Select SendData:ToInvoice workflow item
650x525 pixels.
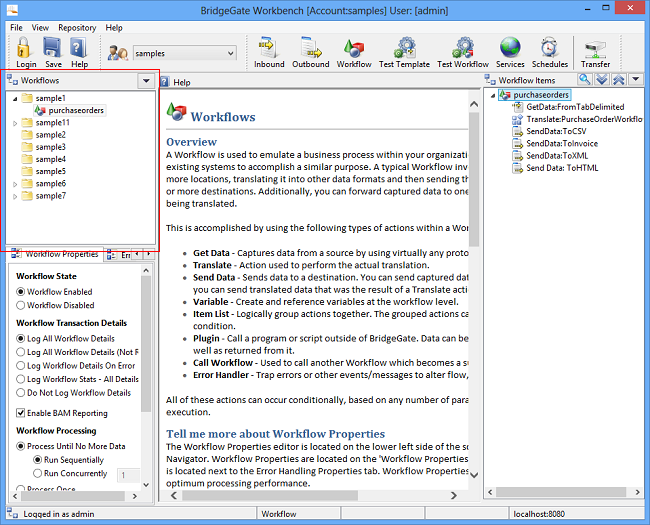pyautogui.click(x=562, y=144)
